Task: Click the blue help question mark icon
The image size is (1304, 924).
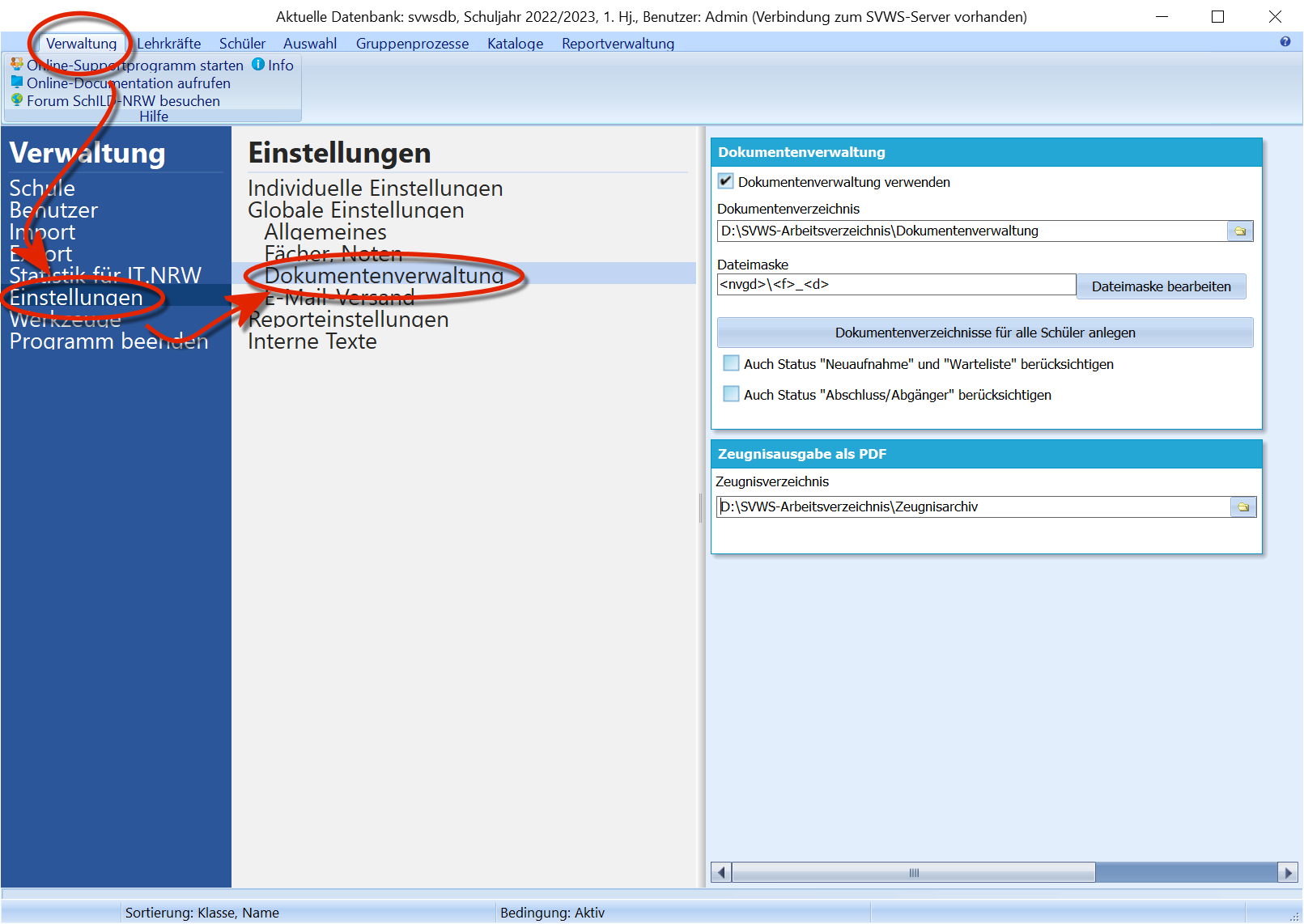Action: [x=1285, y=42]
